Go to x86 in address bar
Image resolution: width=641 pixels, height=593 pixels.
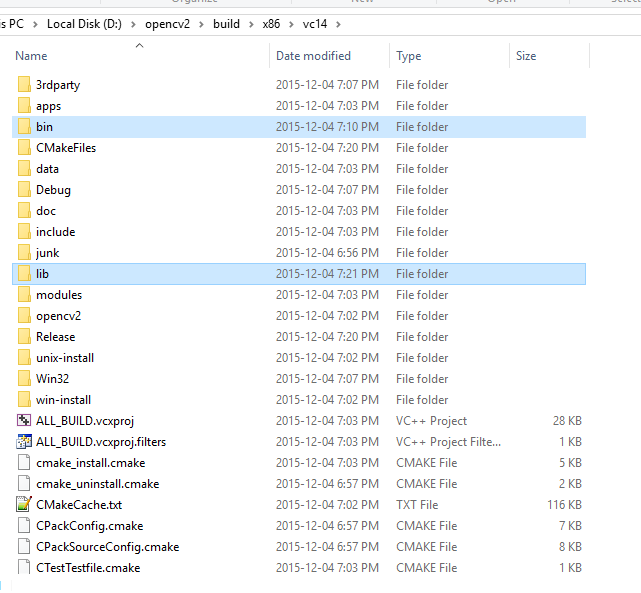point(271,24)
